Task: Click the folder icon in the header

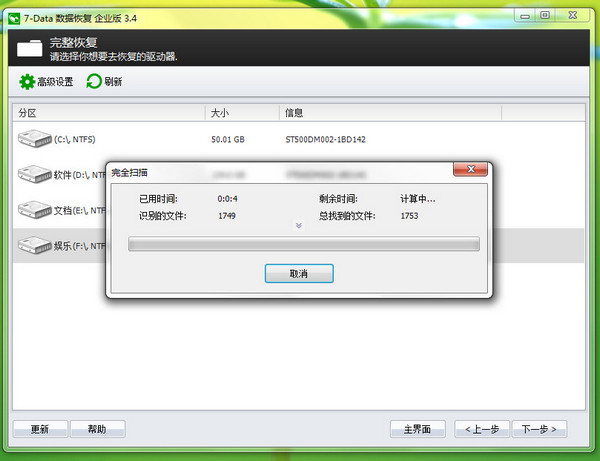Action: tap(29, 48)
